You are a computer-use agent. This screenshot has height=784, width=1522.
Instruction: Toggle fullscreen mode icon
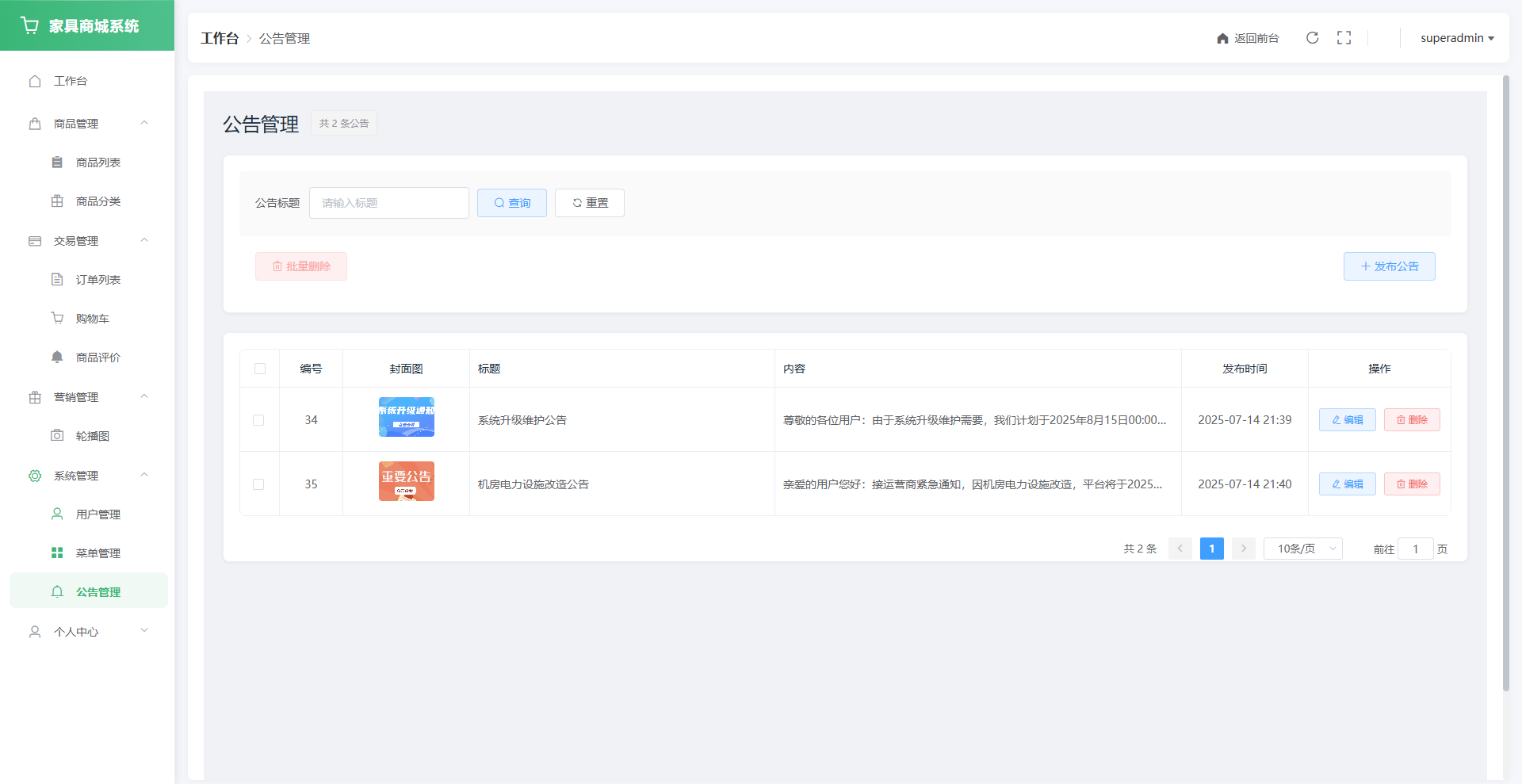click(1344, 38)
